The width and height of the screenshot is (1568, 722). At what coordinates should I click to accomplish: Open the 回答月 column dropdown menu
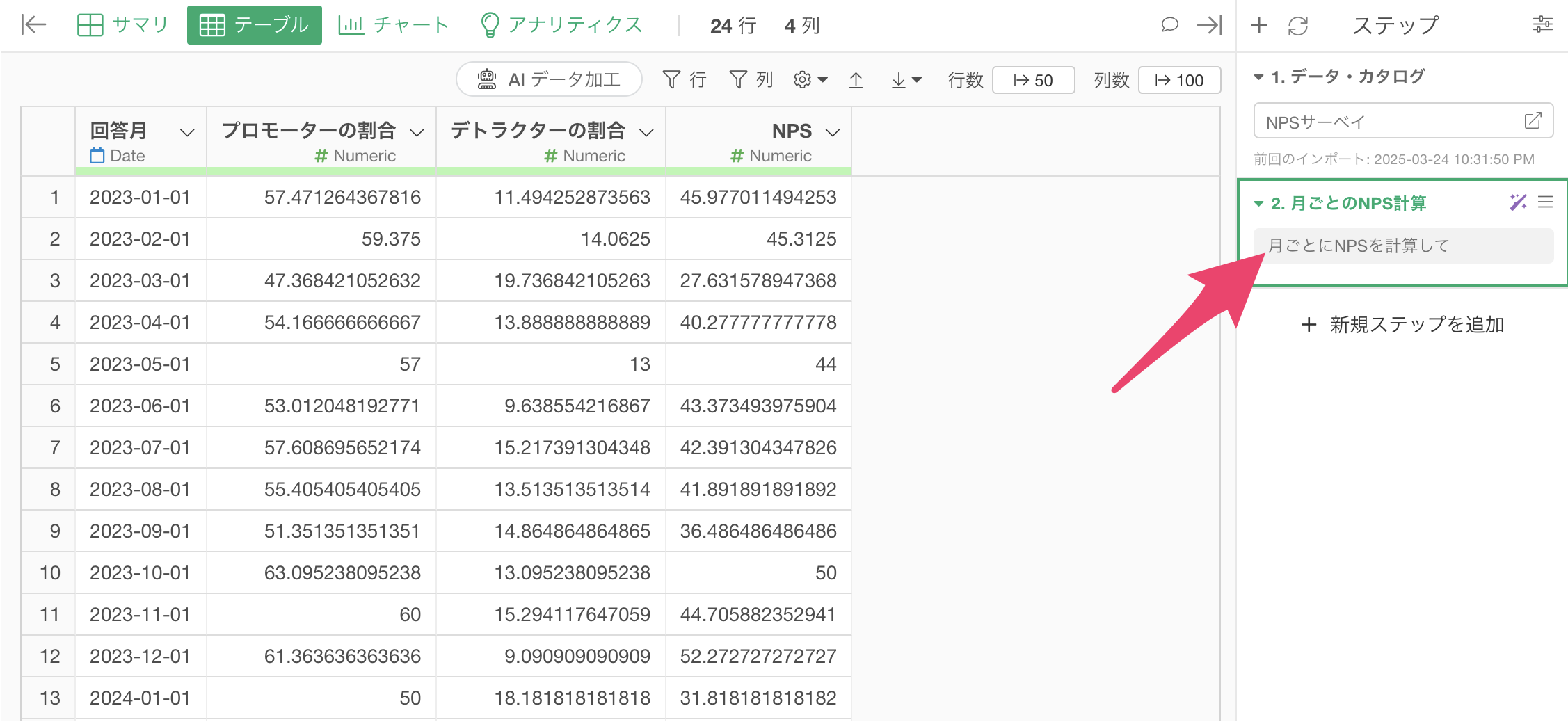(186, 132)
